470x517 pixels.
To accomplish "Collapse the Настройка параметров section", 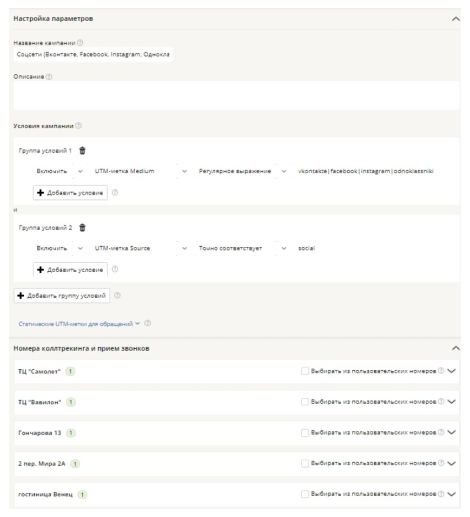I will (x=456, y=19).
